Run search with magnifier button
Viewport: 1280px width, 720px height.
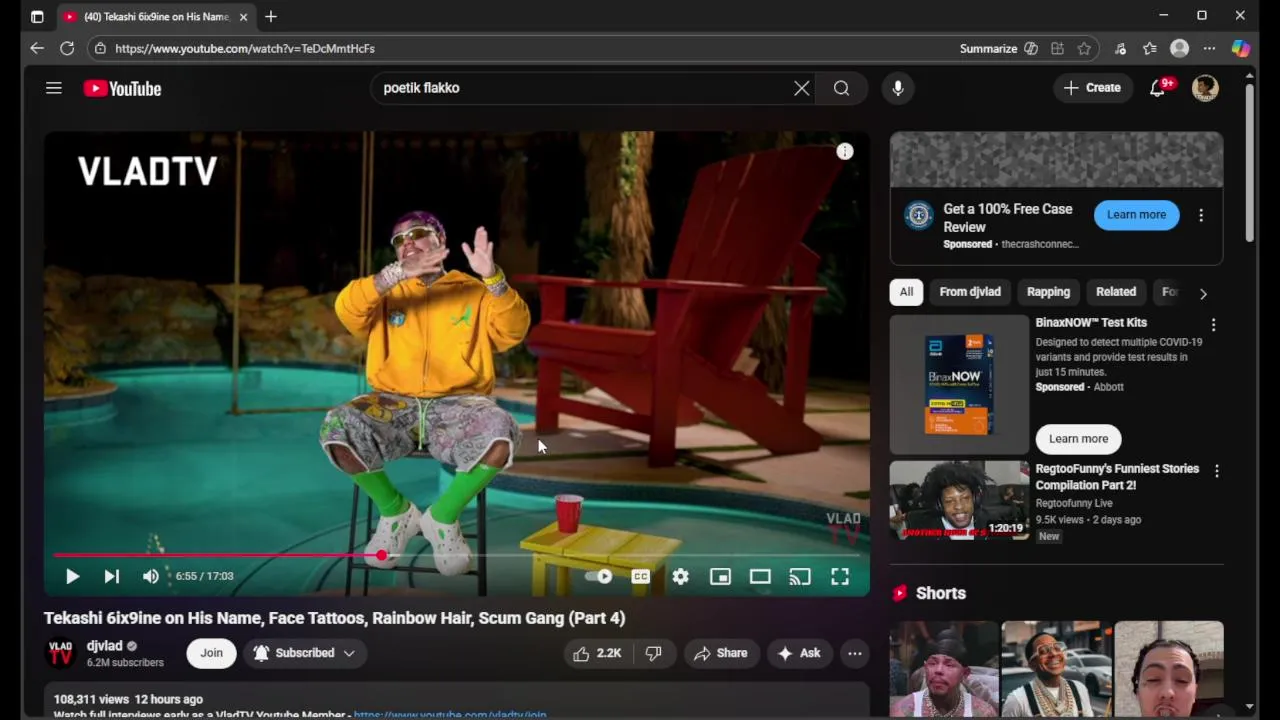(x=841, y=88)
